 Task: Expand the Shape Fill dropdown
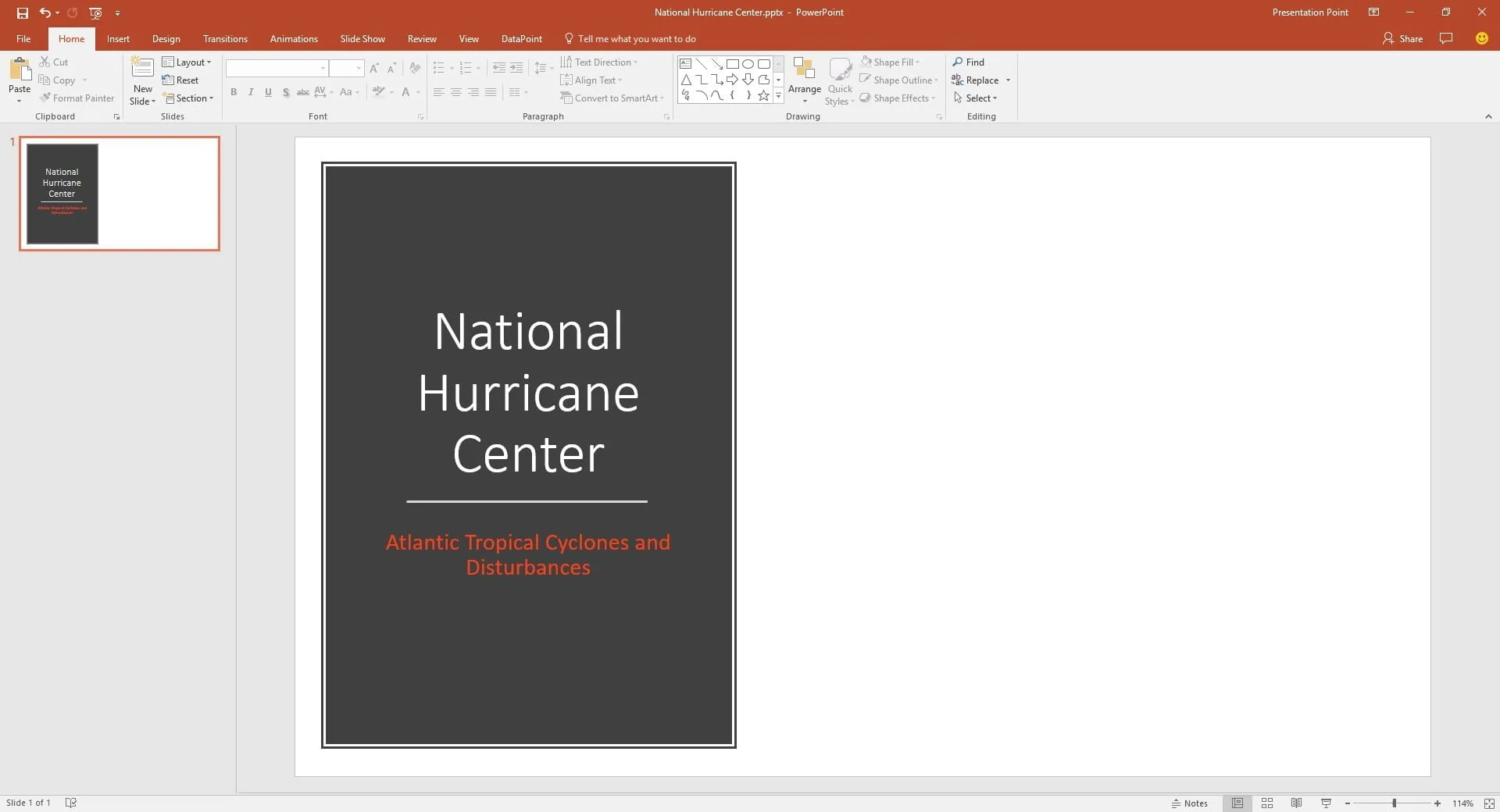point(918,62)
